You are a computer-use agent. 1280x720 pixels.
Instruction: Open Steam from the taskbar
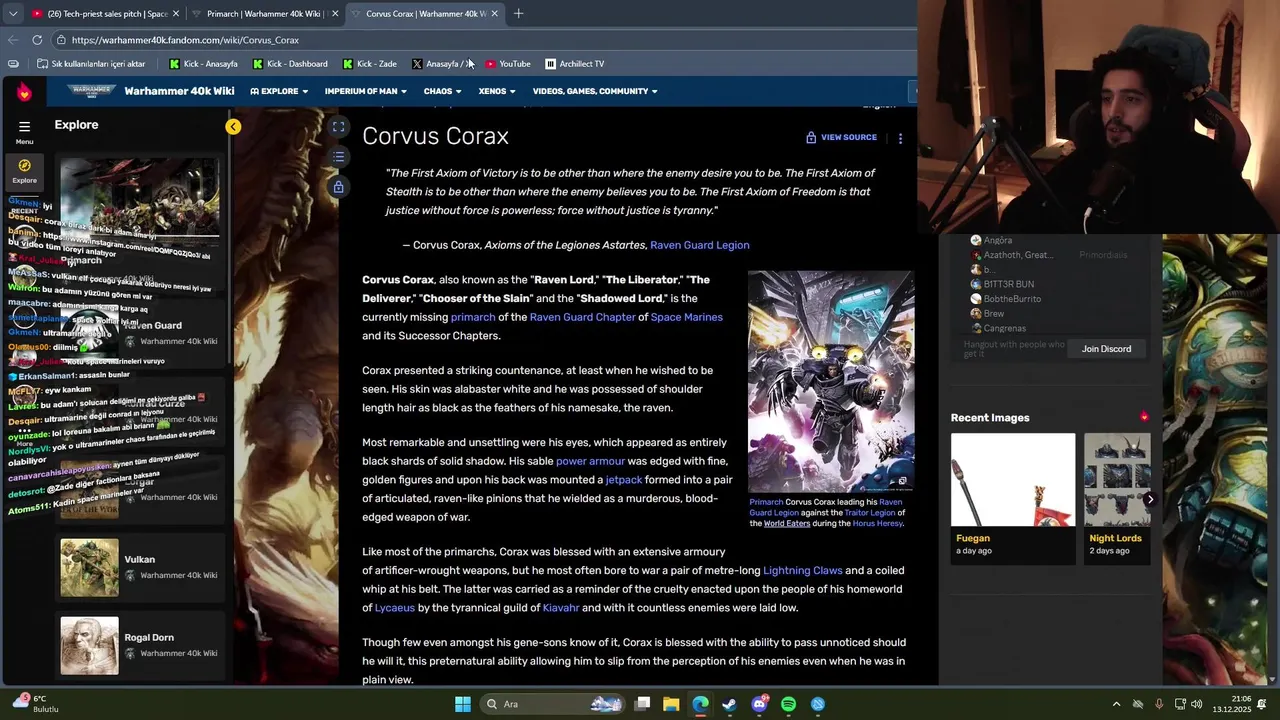pyautogui.click(x=729, y=704)
